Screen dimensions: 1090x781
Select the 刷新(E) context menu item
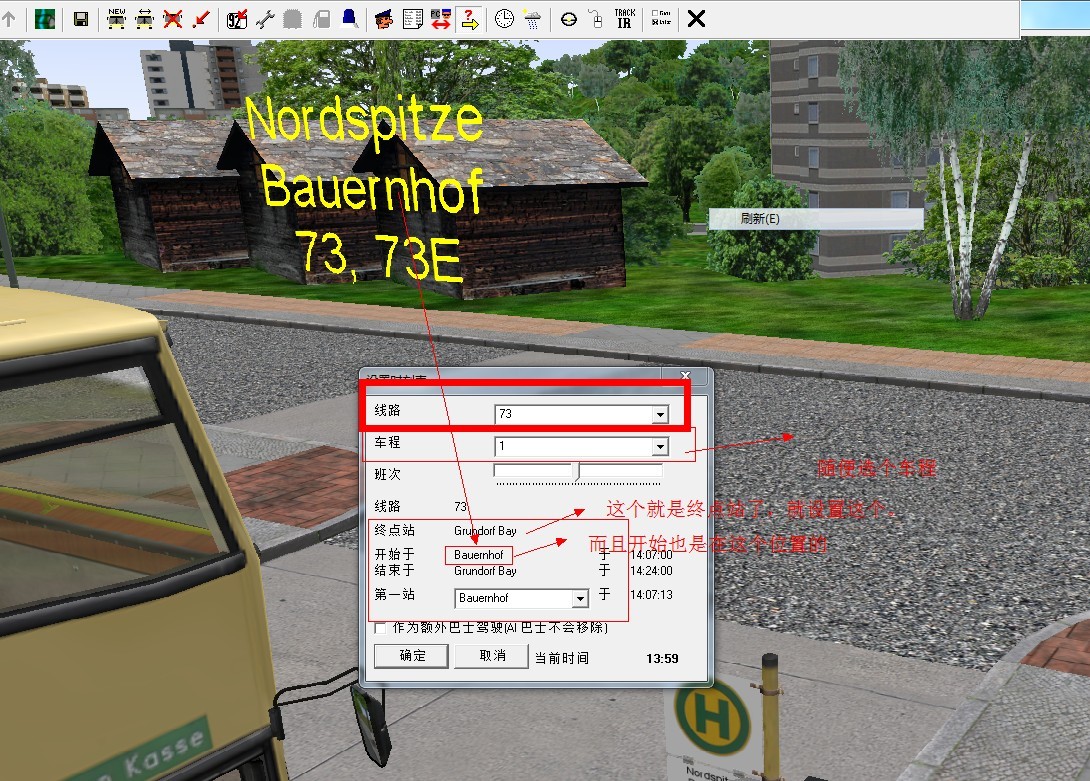tap(760, 219)
